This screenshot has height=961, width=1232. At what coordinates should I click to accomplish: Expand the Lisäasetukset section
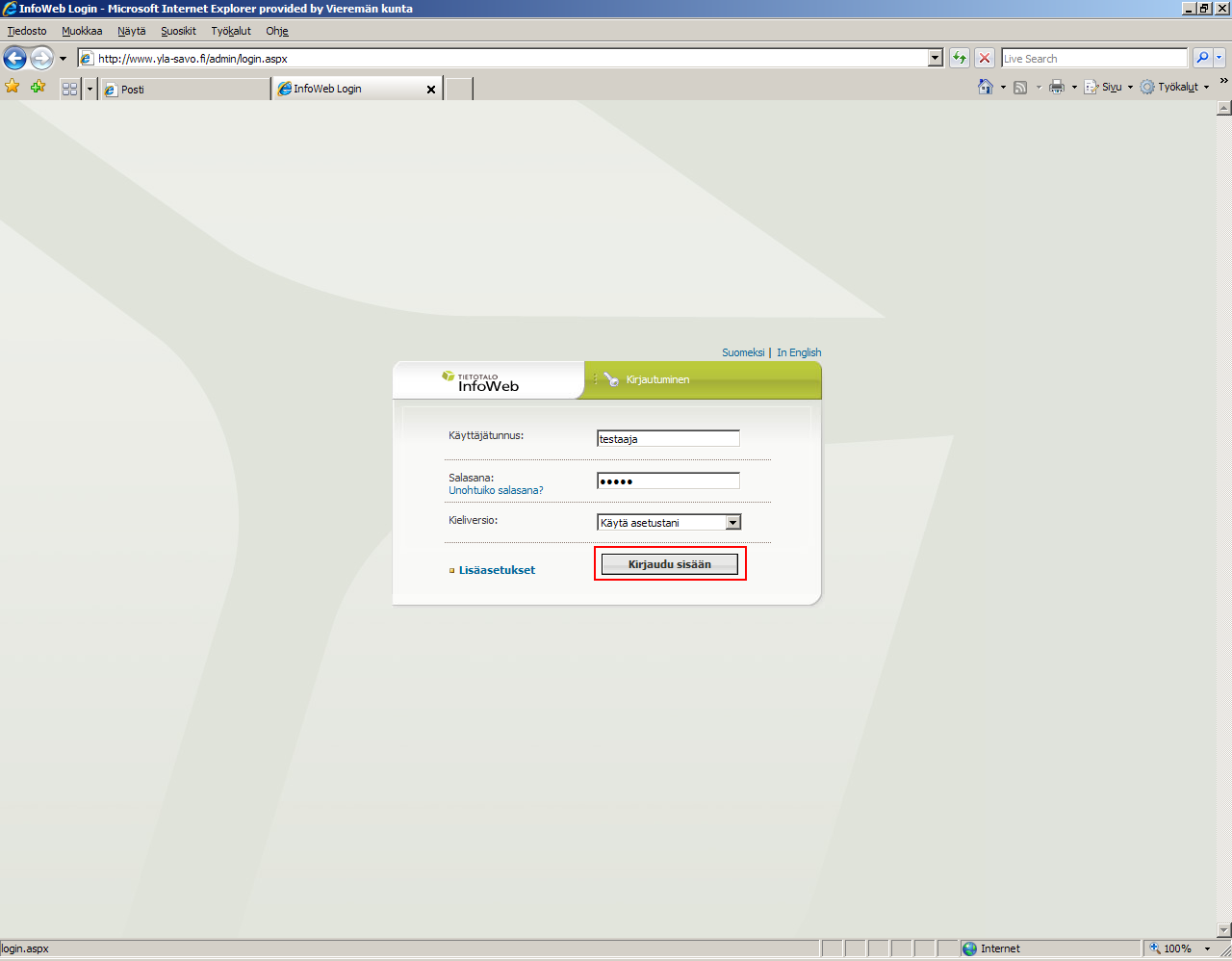[497, 570]
